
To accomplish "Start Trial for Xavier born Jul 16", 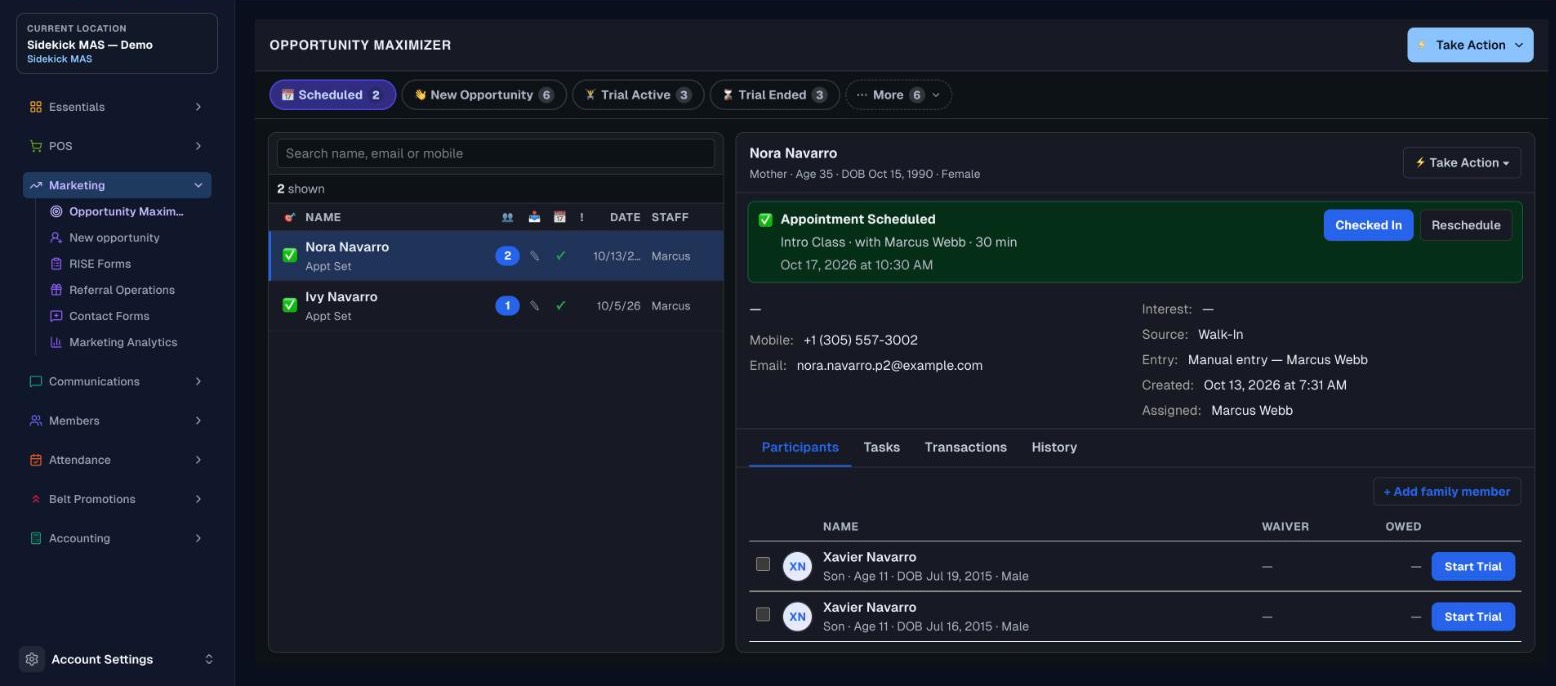I will point(1473,616).
